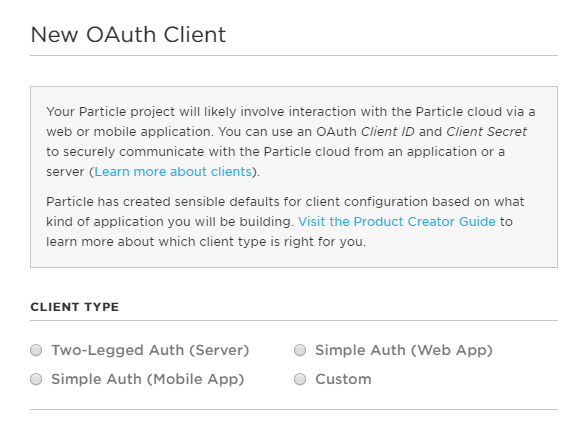Click the Custom option label text
The height and width of the screenshot is (423, 574).
coord(343,379)
